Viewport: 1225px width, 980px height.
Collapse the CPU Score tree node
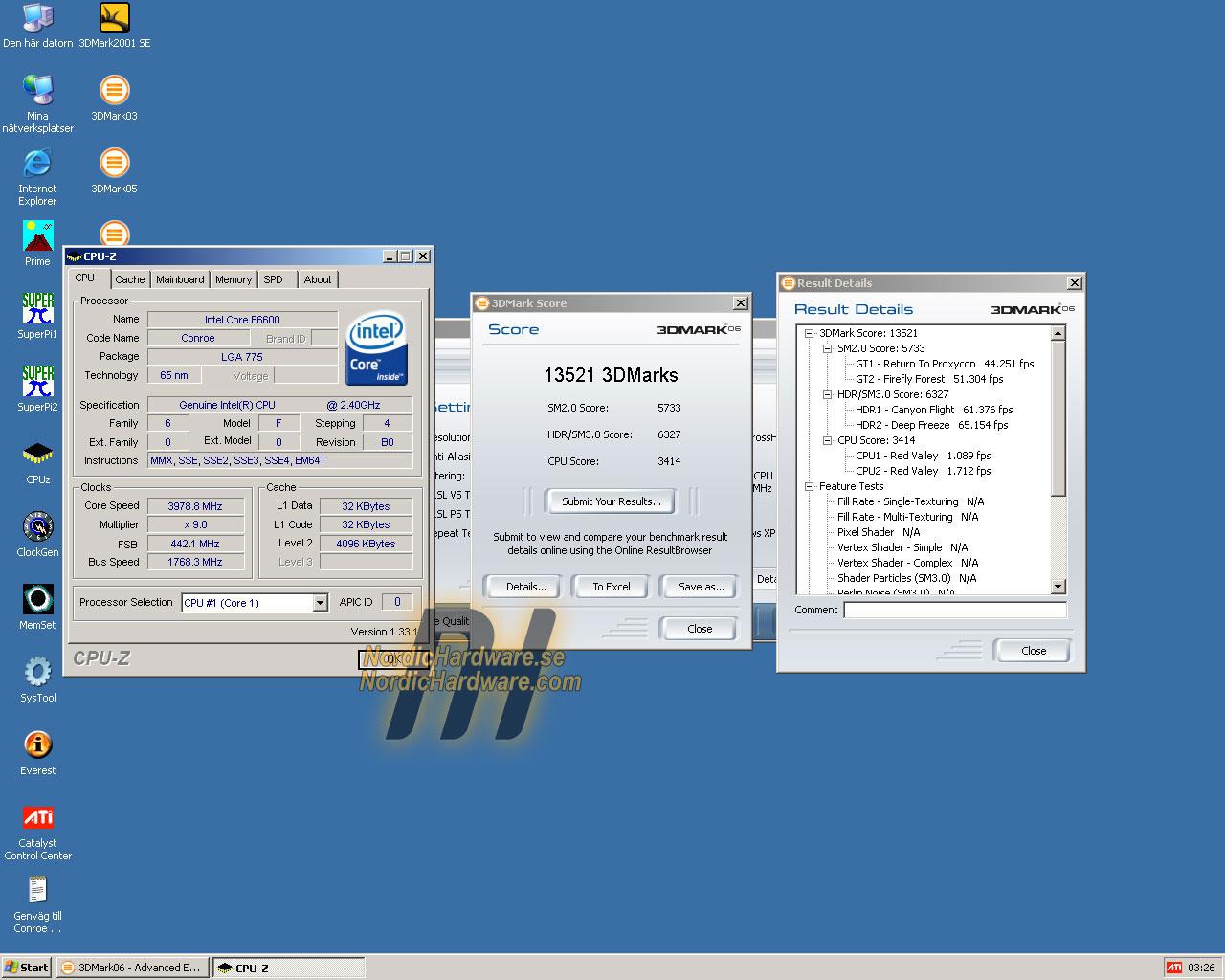828,440
